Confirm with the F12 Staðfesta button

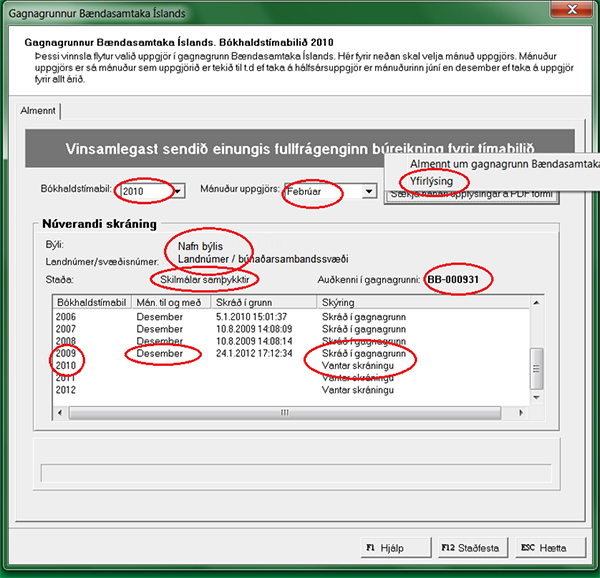pyautogui.click(x=473, y=548)
